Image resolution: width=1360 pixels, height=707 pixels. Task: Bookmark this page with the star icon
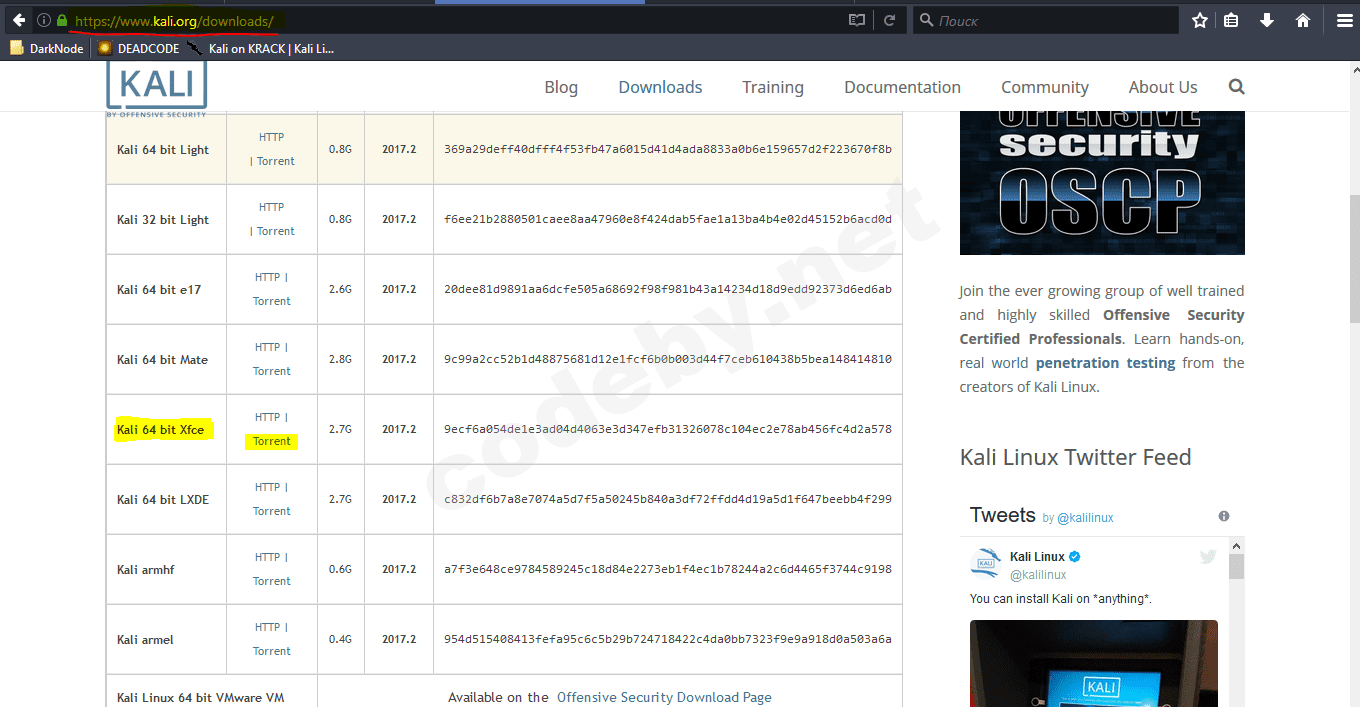coord(1200,20)
